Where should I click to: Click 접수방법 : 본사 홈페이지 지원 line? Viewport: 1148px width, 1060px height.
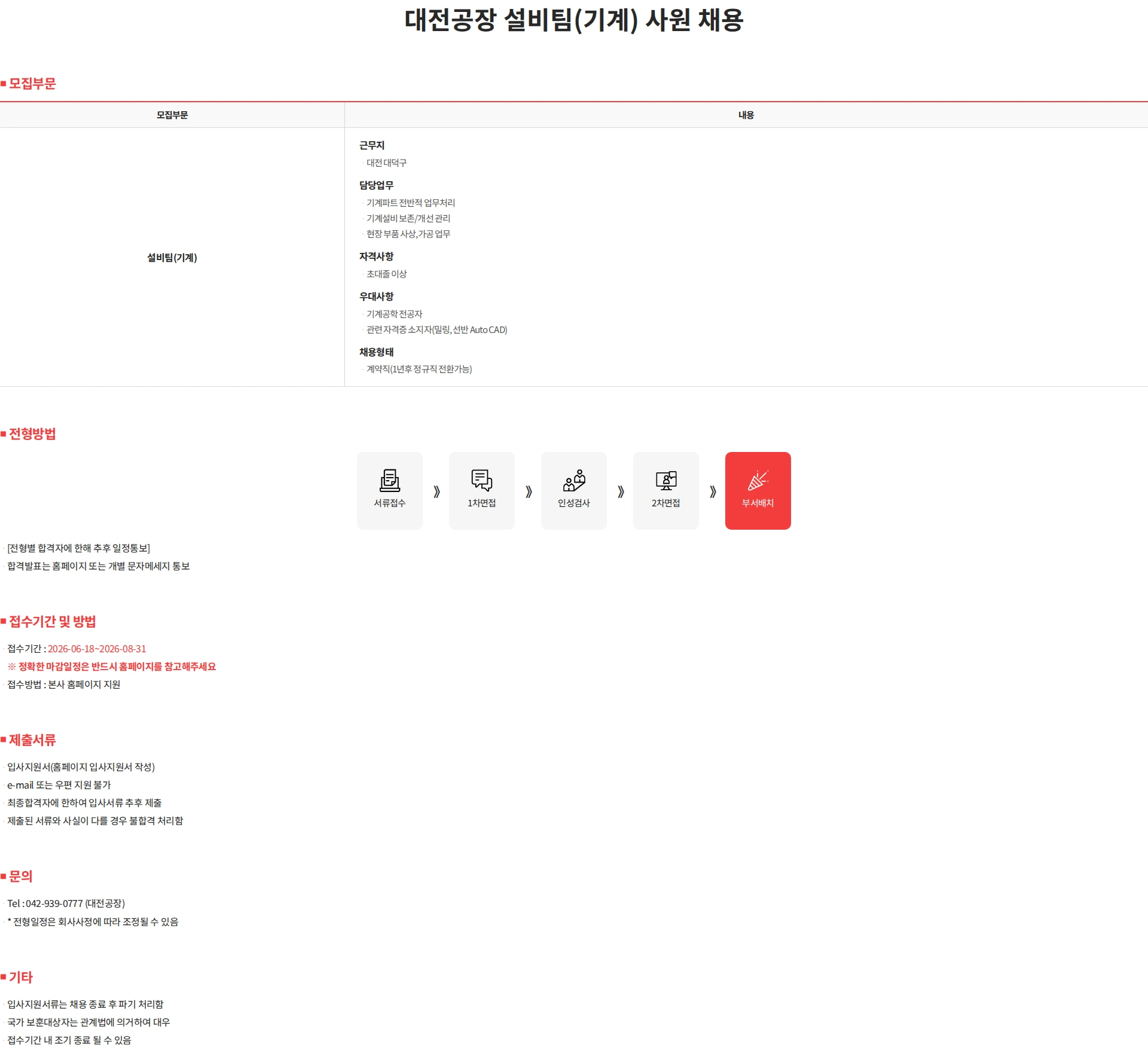pos(64,685)
